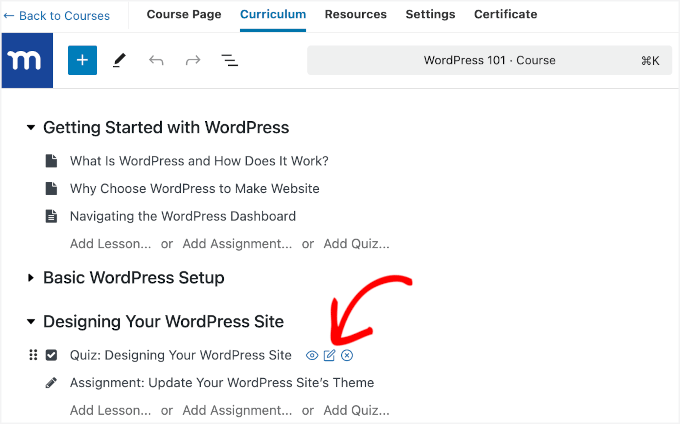The image size is (680, 424).
Task: Click the blue plus block inserter button
Action: pyautogui.click(x=82, y=60)
